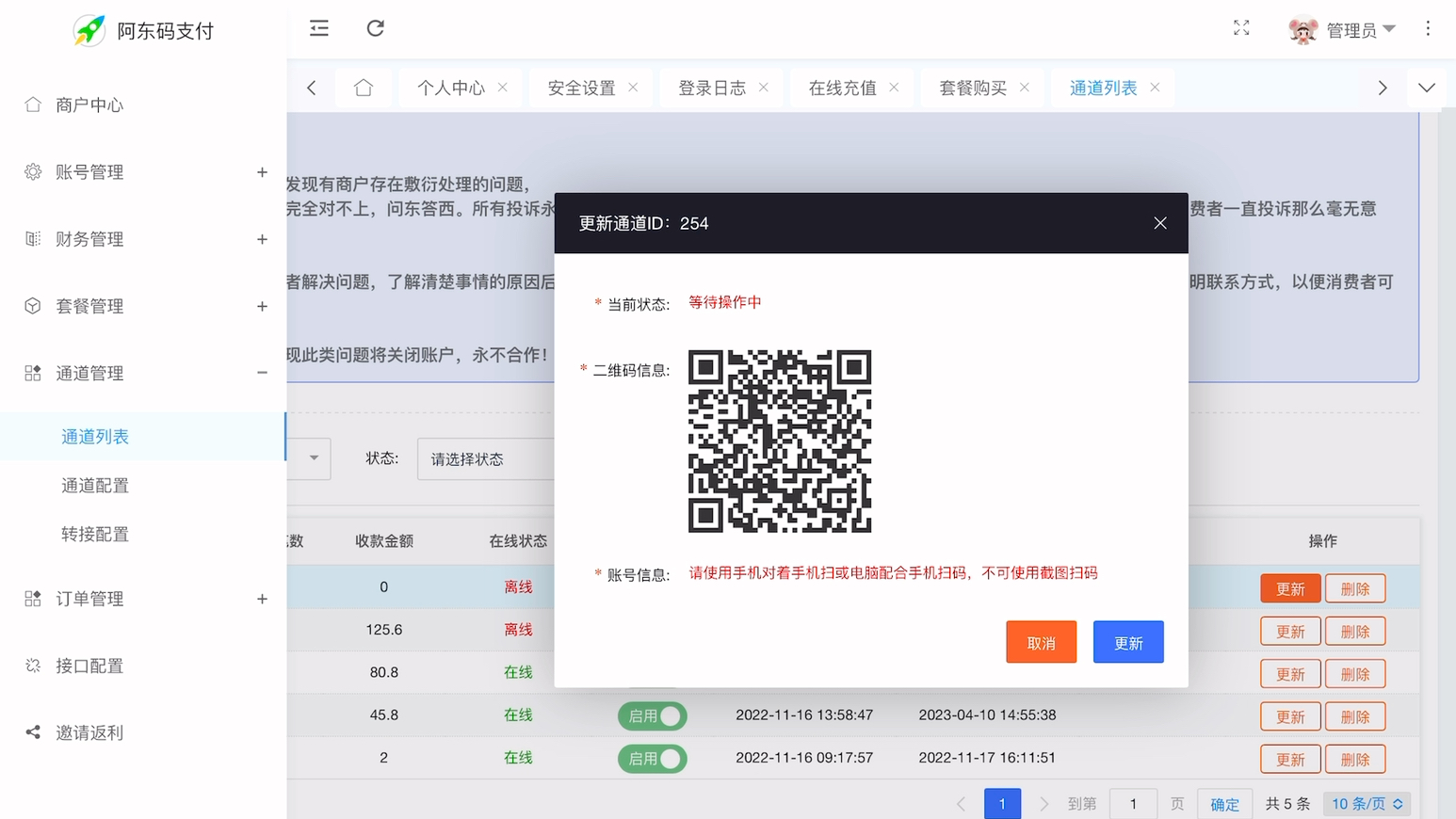Viewport: 1456px width, 819px height.
Task: Click 删除 for the row with amount 0
Action: pos(1355,588)
